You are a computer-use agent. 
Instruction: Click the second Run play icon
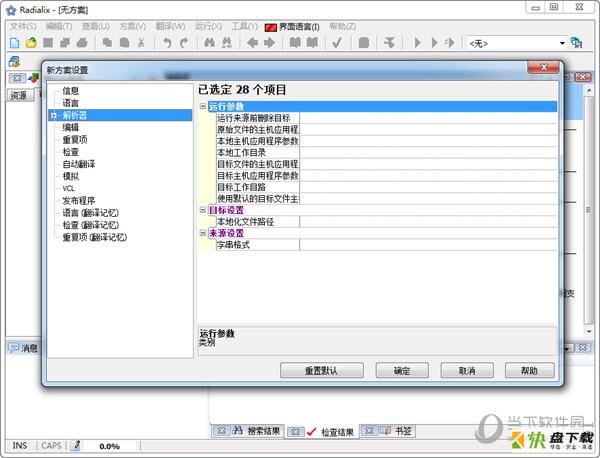pos(434,42)
